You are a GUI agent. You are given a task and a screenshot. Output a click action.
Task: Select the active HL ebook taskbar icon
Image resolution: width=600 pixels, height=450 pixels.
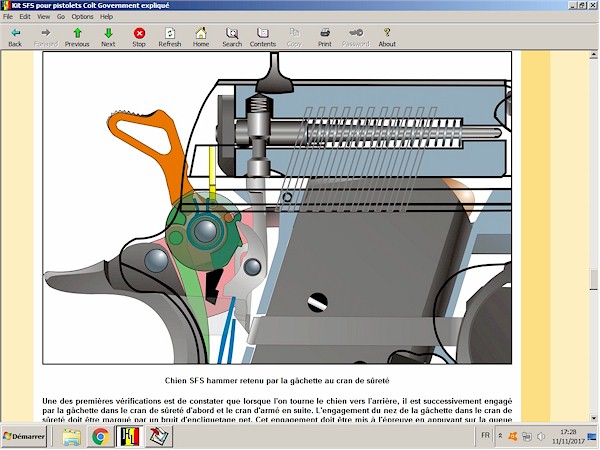(x=130, y=437)
